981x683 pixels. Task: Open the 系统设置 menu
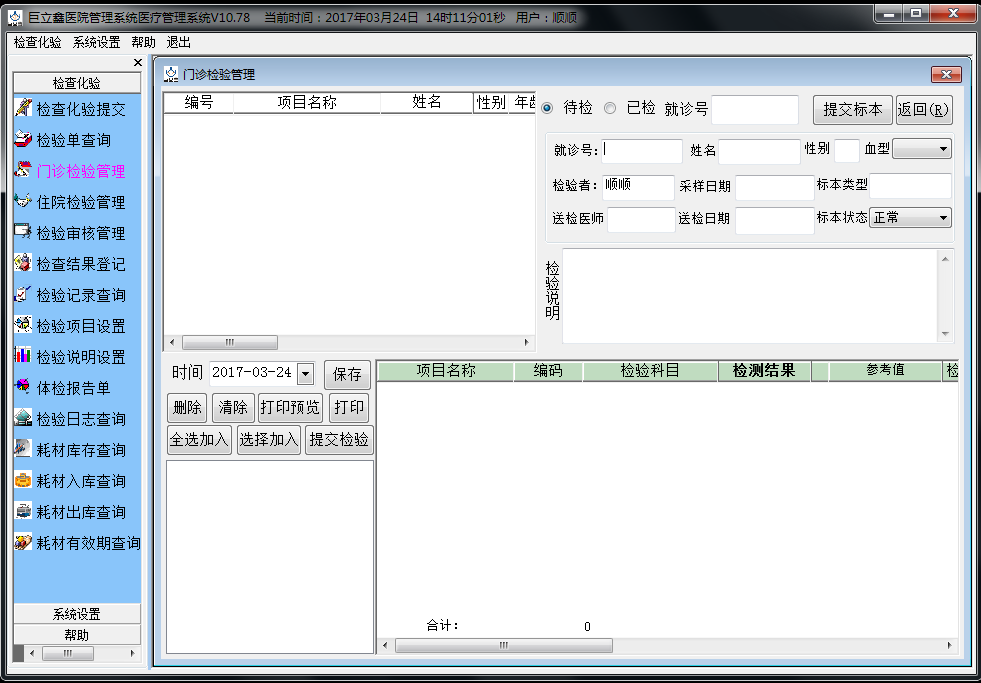(96, 42)
